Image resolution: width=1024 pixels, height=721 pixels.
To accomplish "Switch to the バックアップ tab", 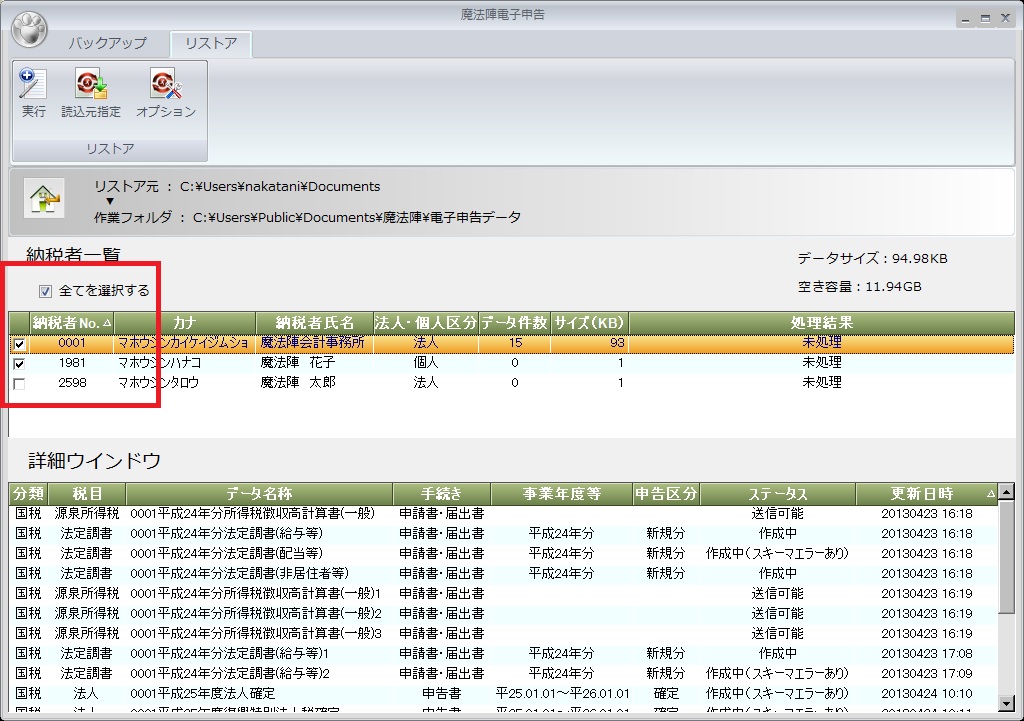I will (107, 43).
